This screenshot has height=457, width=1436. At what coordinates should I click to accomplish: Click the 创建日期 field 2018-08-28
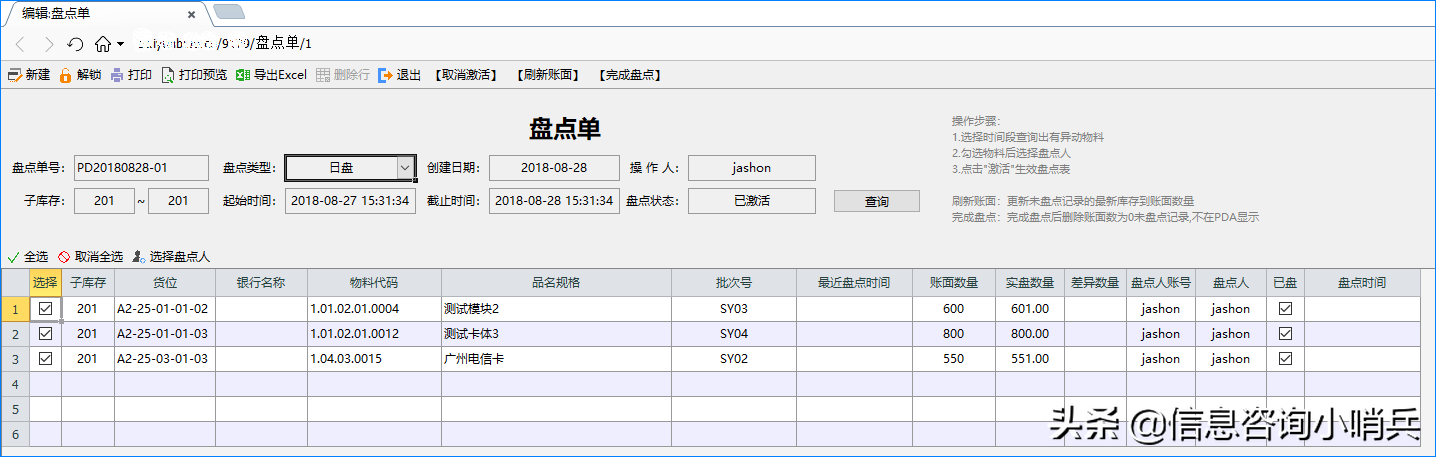coord(554,168)
